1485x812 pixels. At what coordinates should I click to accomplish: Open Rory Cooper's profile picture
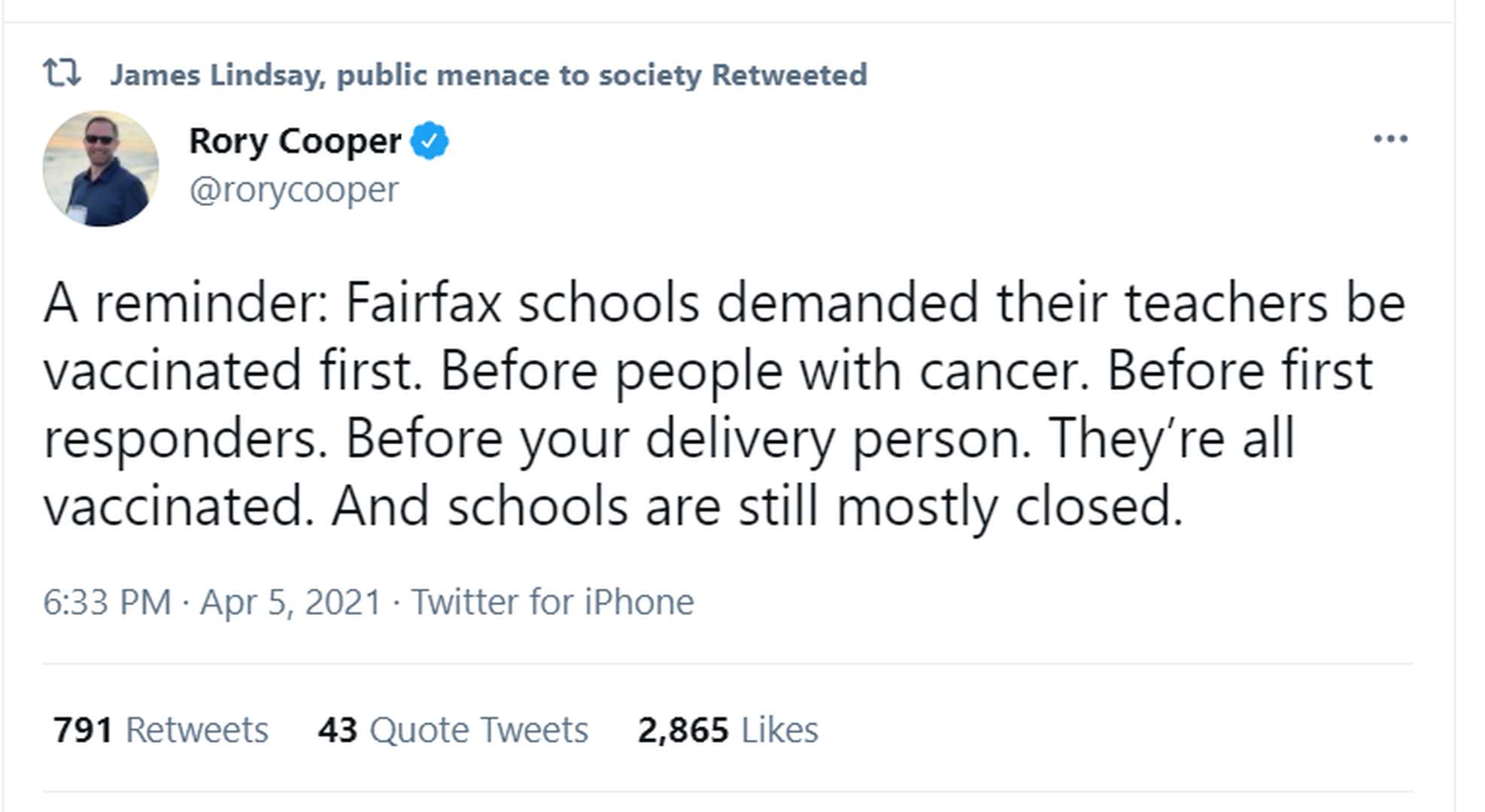coord(101,168)
